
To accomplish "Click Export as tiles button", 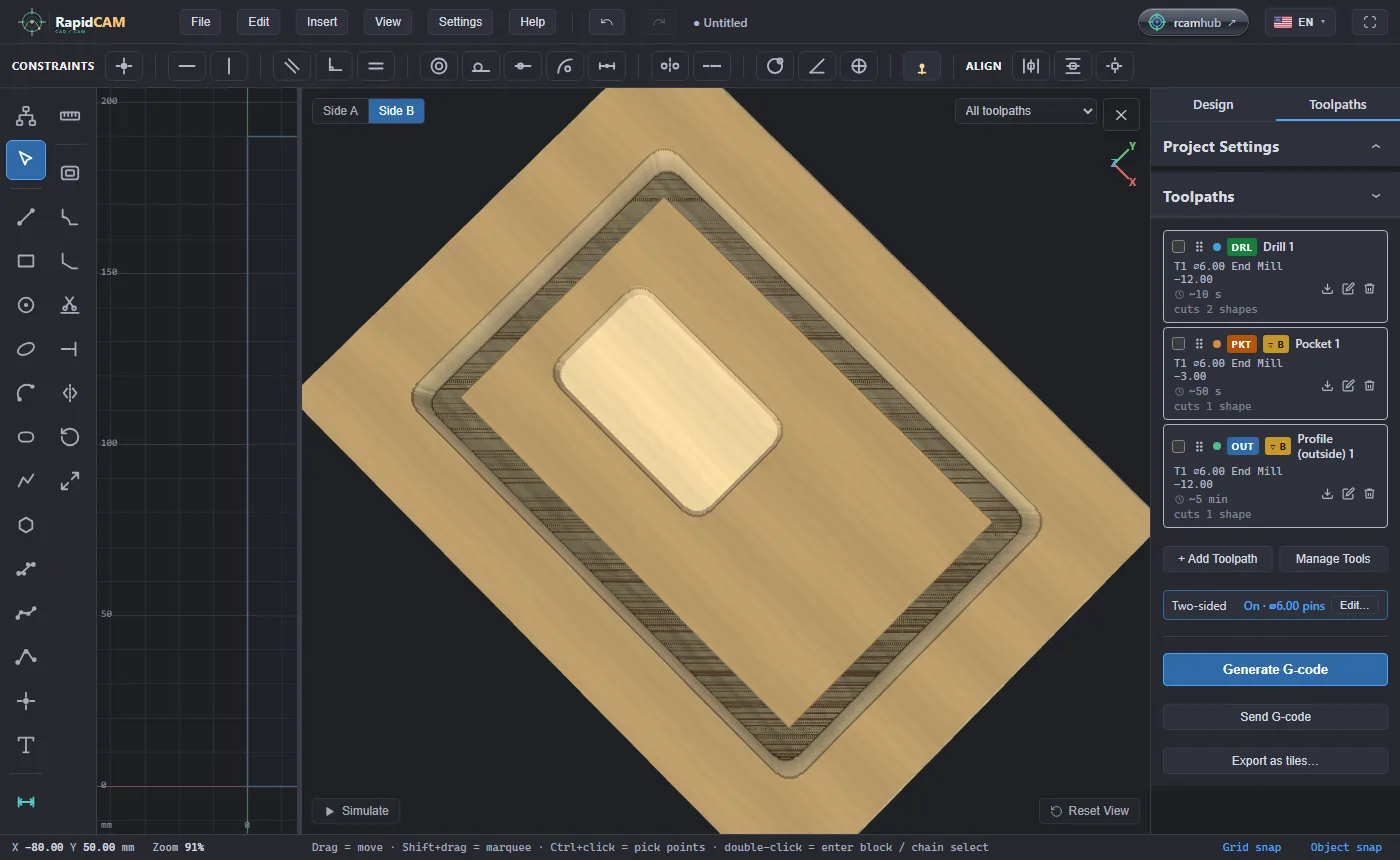I will click(1275, 761).
